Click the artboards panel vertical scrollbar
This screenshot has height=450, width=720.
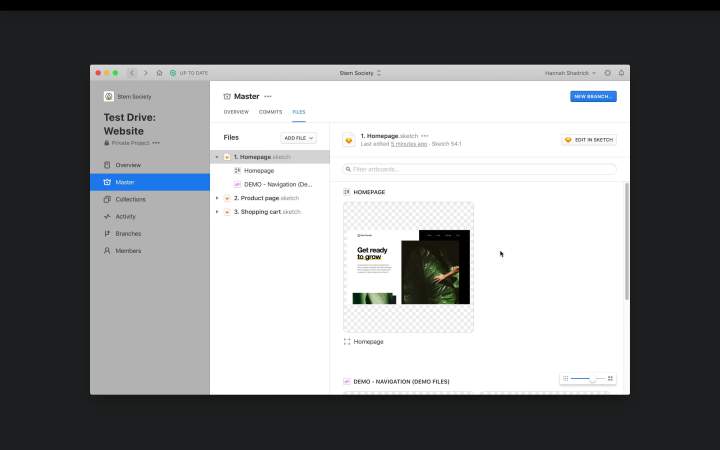point(626,242)
